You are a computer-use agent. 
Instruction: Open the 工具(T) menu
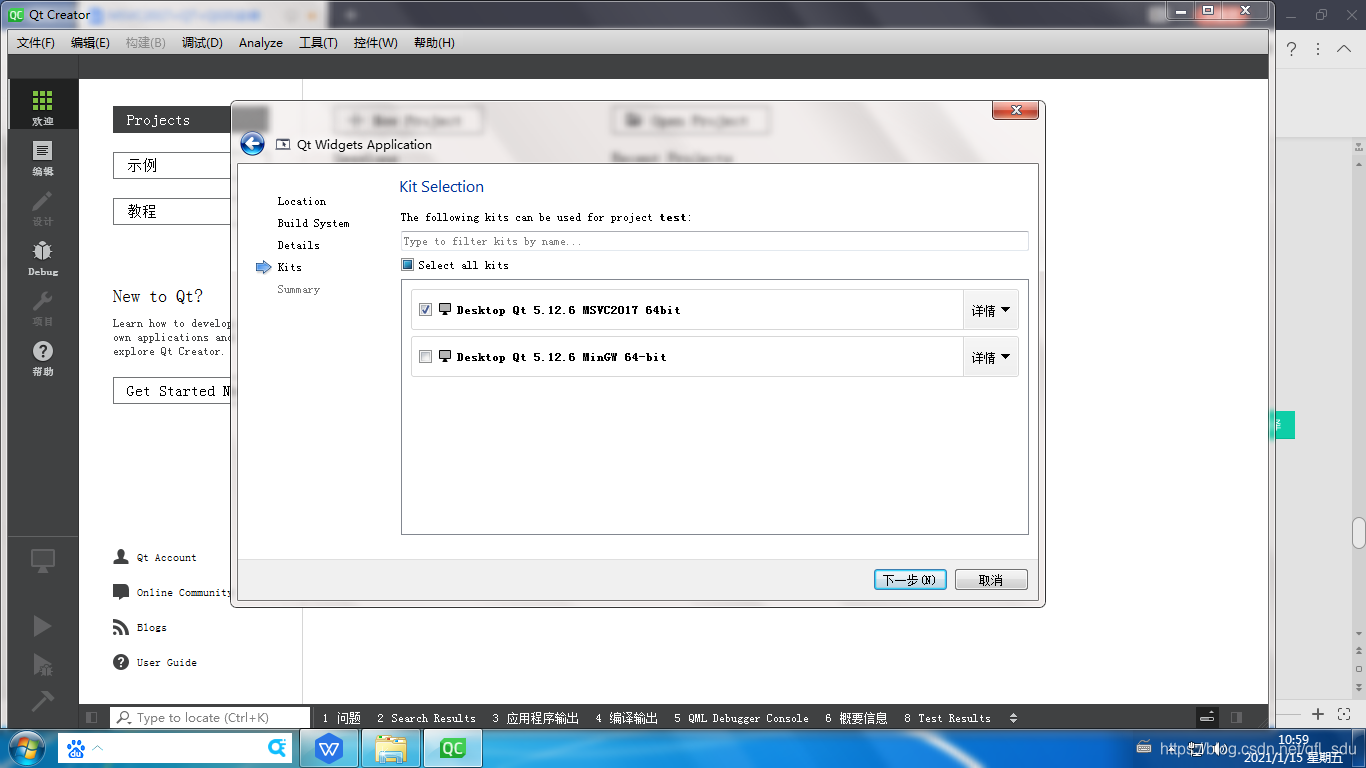pyautogui.click(x=318, y=43)
